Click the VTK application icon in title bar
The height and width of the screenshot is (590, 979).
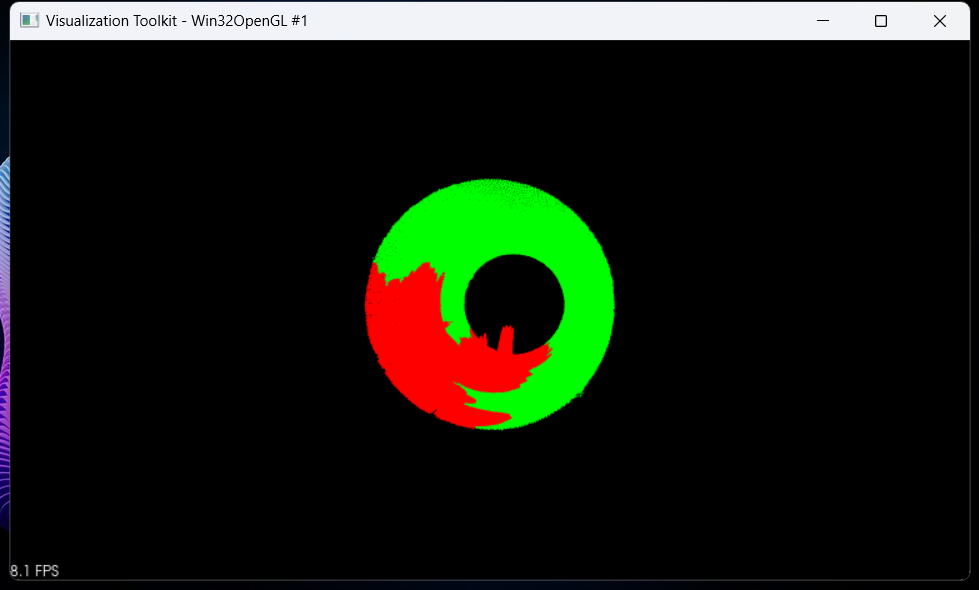pyautogui.click(x=29, y=21)
